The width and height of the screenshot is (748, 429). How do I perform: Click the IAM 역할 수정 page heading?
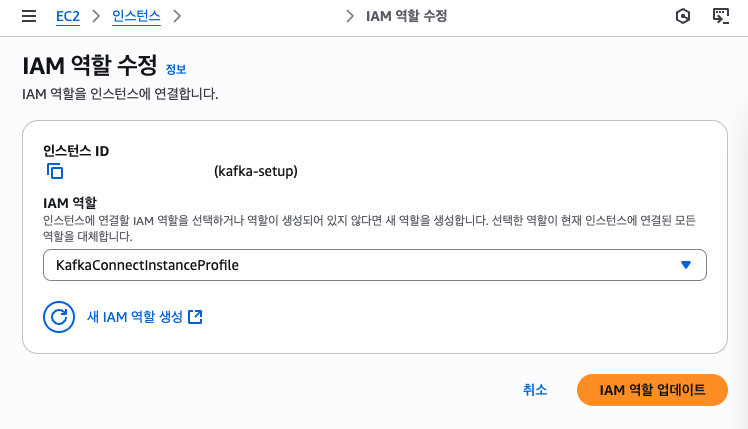pyautogui.click(x=90, y=66)
